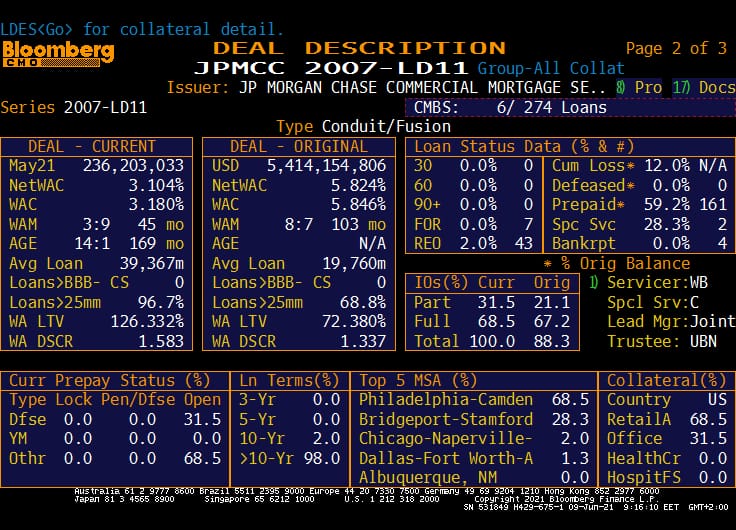Click the Curr Prepay Status (%) header
The image size is (736, 530).
coord(110,381)
